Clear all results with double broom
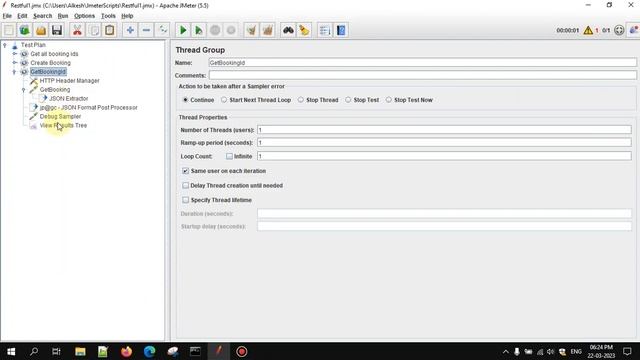Screen dimensions: 640x360 (268, 30)
